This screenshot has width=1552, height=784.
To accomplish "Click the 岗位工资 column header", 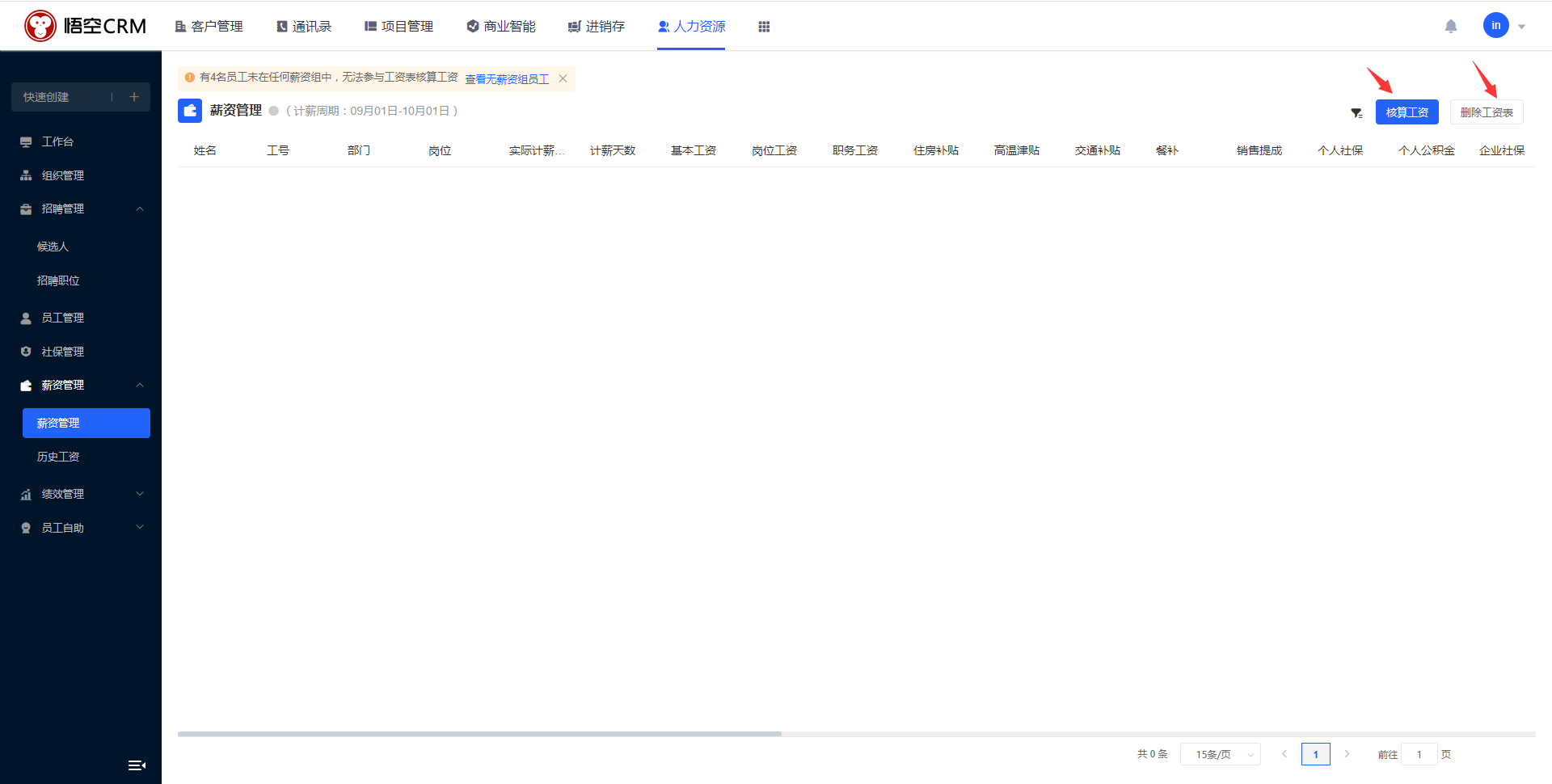I will [x=774, y=150].
